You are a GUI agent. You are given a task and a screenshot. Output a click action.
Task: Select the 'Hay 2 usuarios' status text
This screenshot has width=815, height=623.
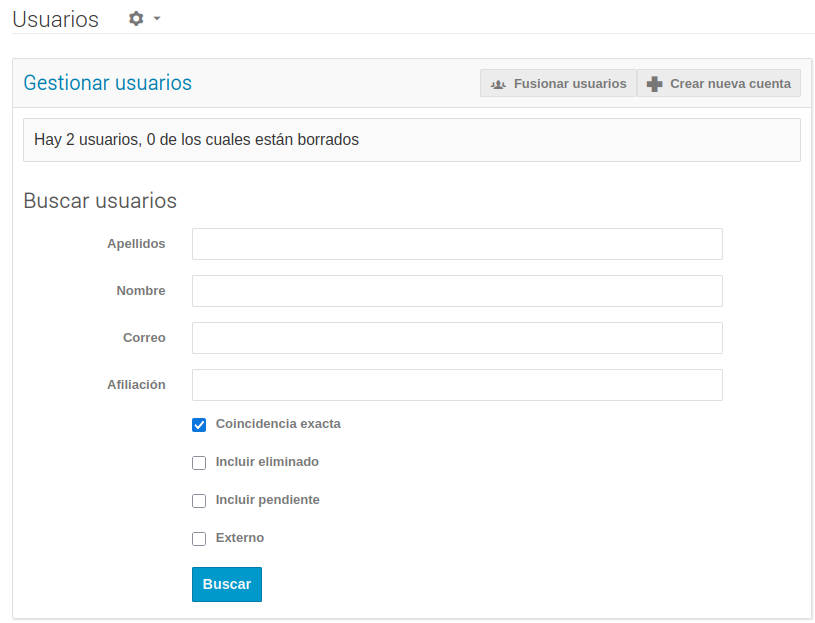[x=196, y=139]
